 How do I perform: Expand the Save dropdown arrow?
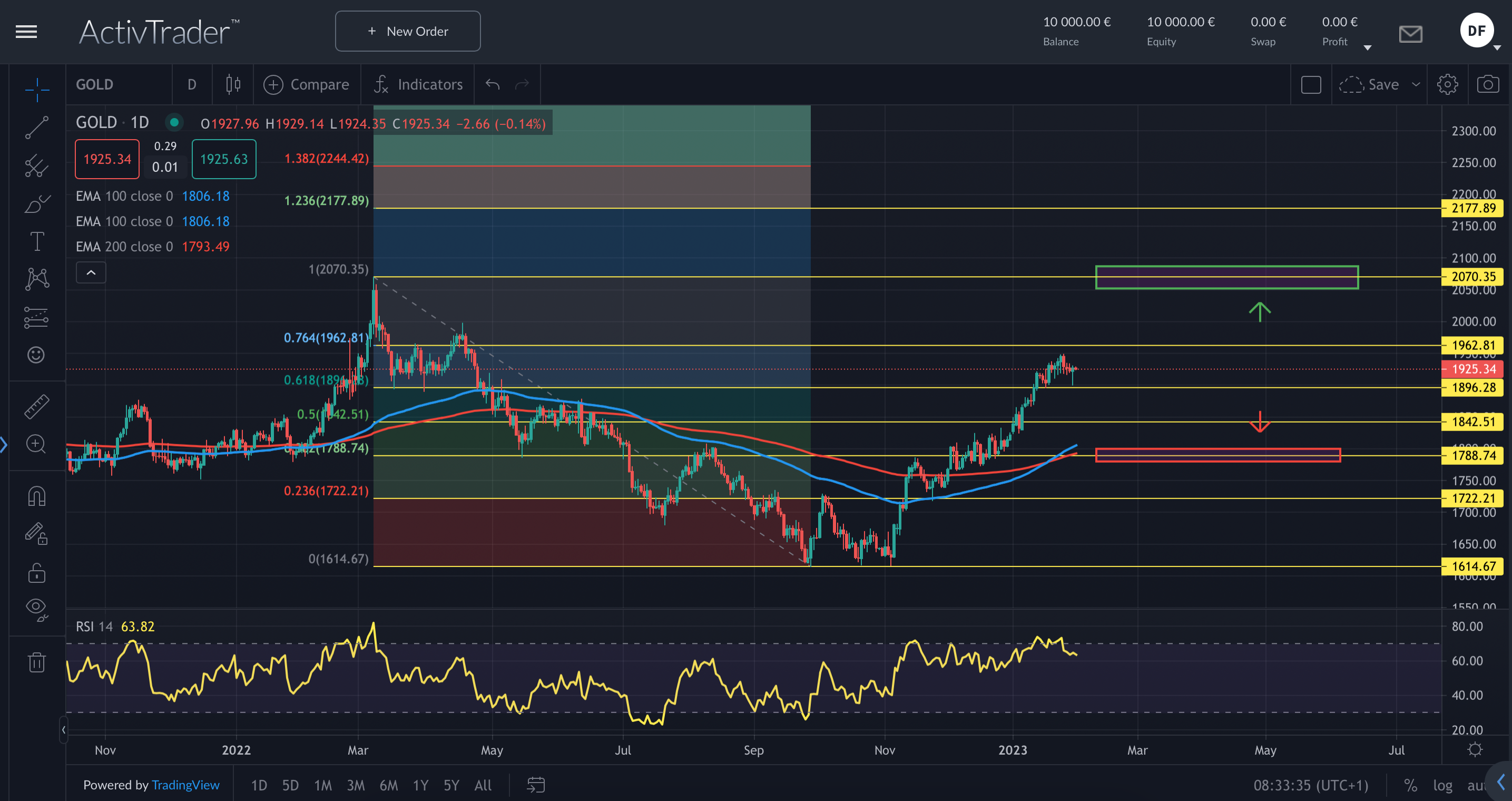tap(1416, 84)
